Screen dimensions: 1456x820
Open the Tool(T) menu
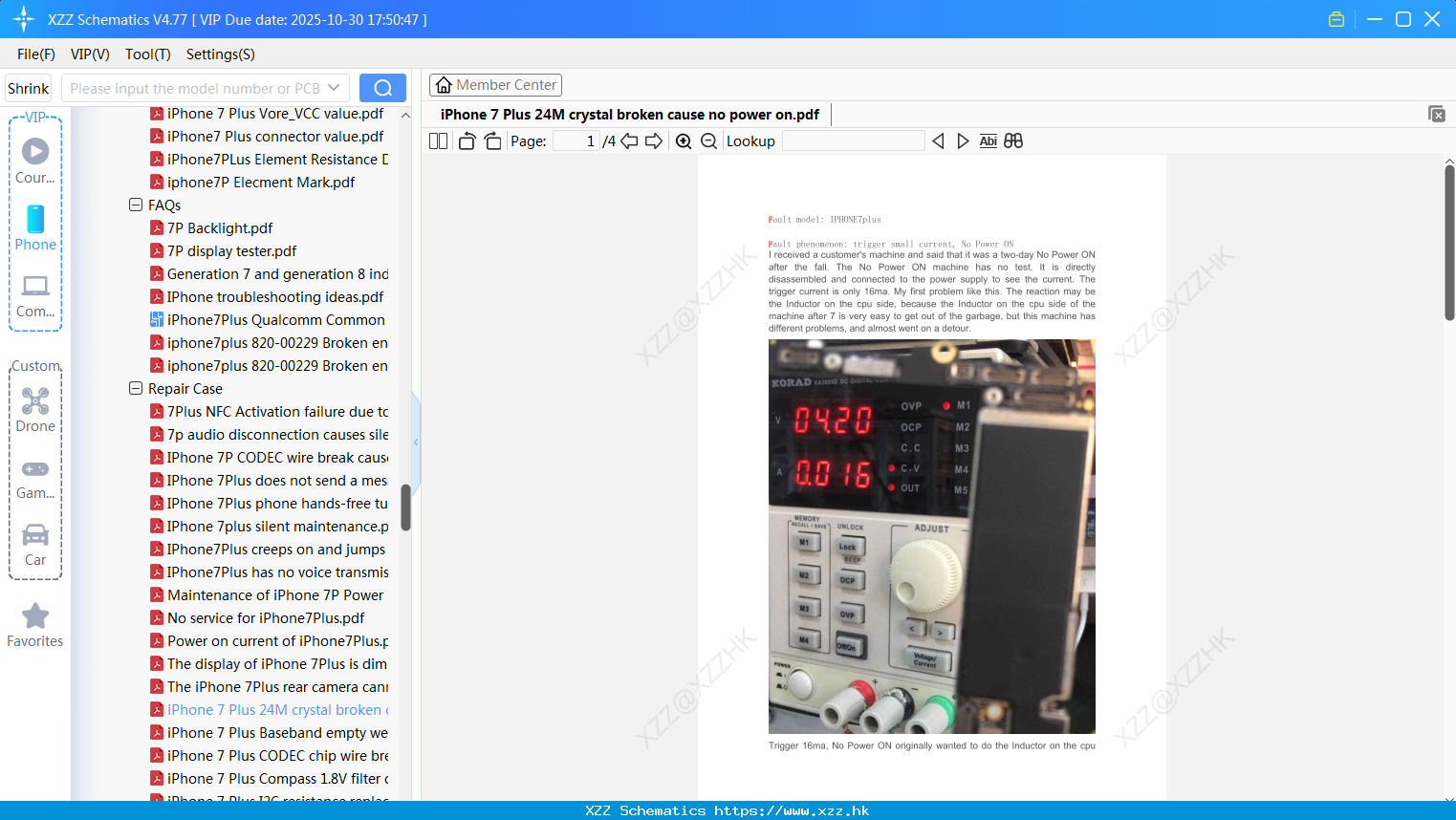click(x=148, y=54)
